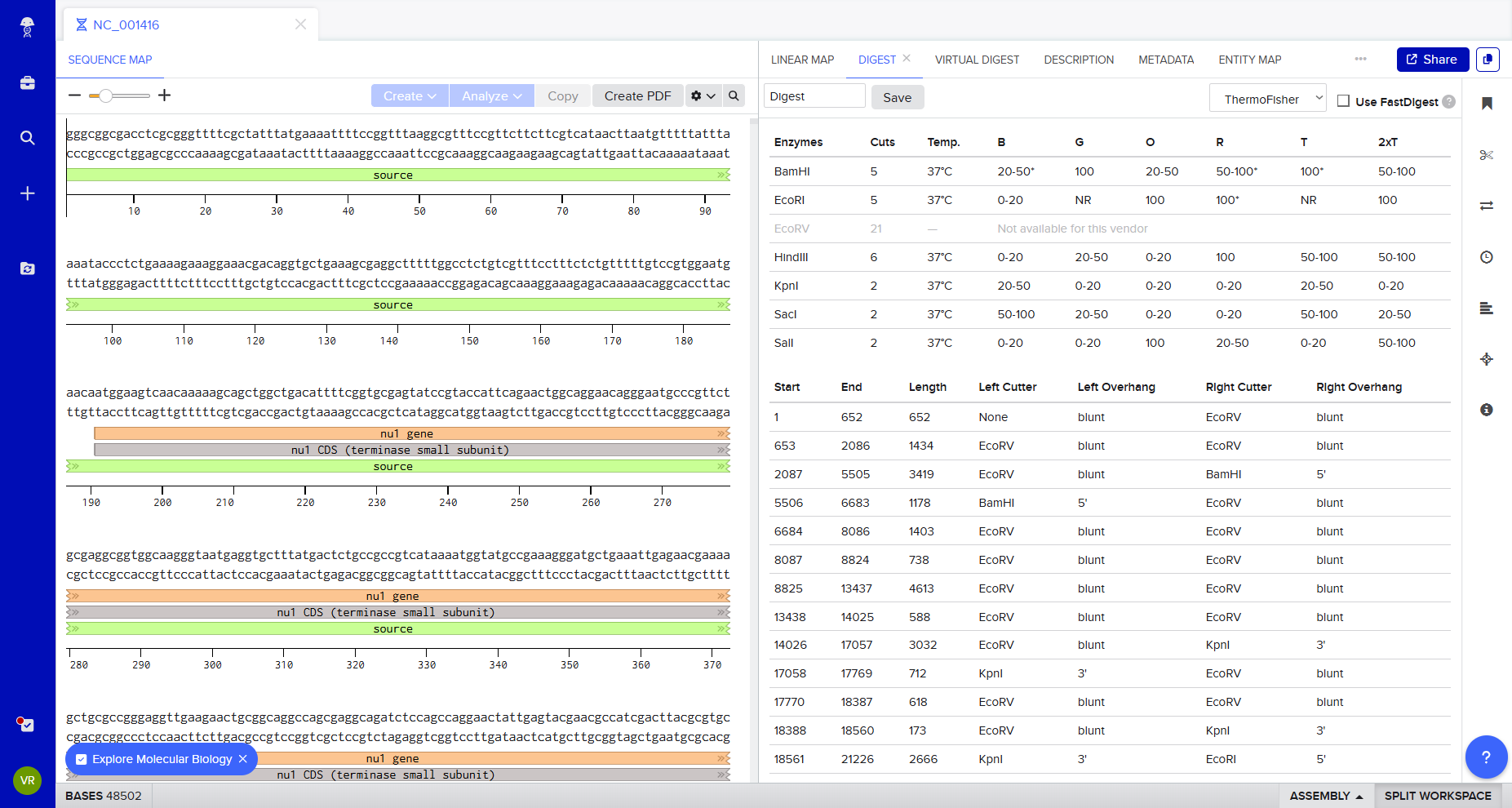Open the Analyze dropdown menu
The height and width of the screenshot is (808, 1512).
pos(492,95)
